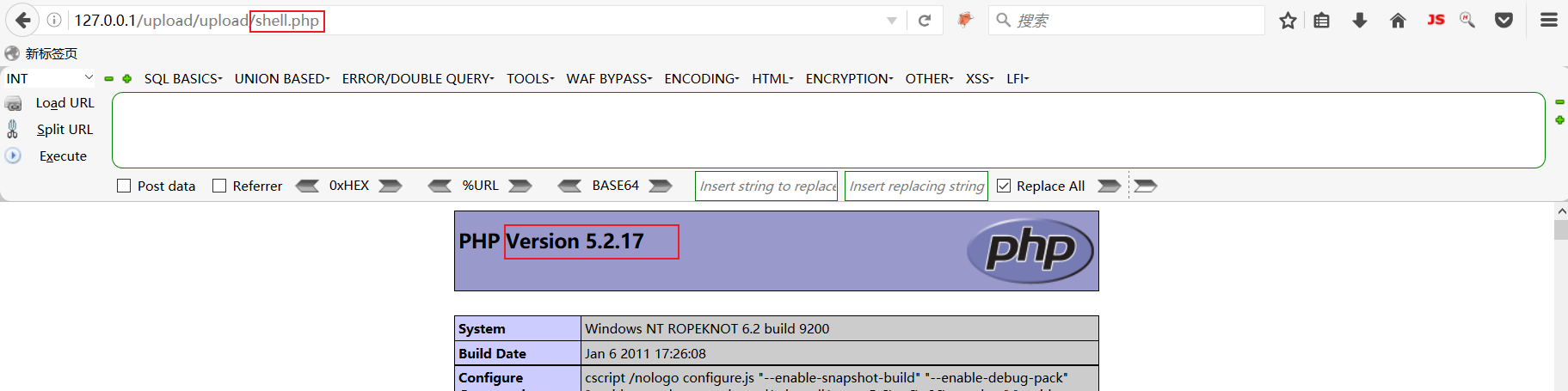Viewport: 1568px width, 391px height.
Task: Click the green minus icon beside INT
Action: click(x=109, y=79)
